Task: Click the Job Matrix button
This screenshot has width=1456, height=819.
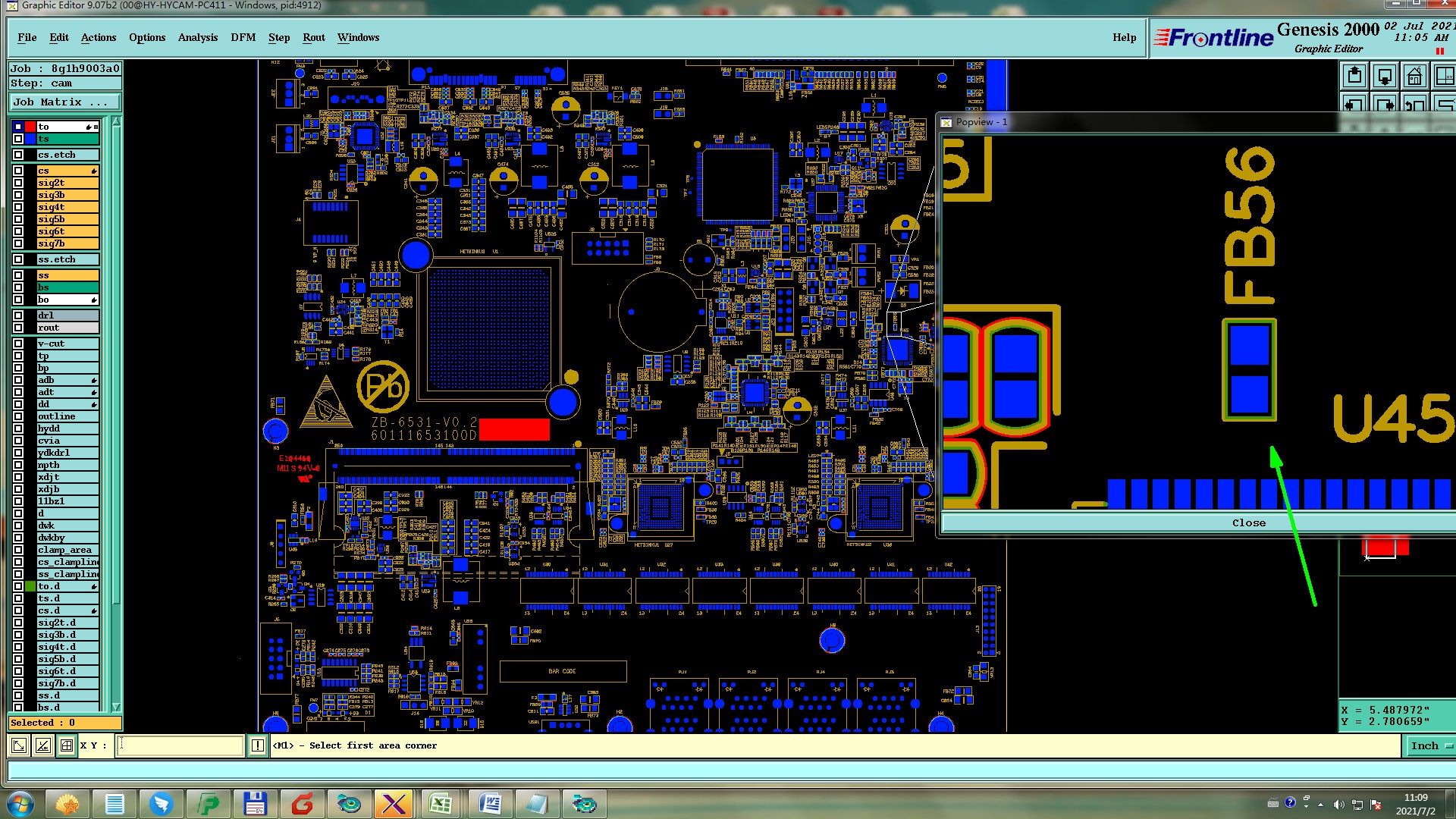Action: (65, 102)
